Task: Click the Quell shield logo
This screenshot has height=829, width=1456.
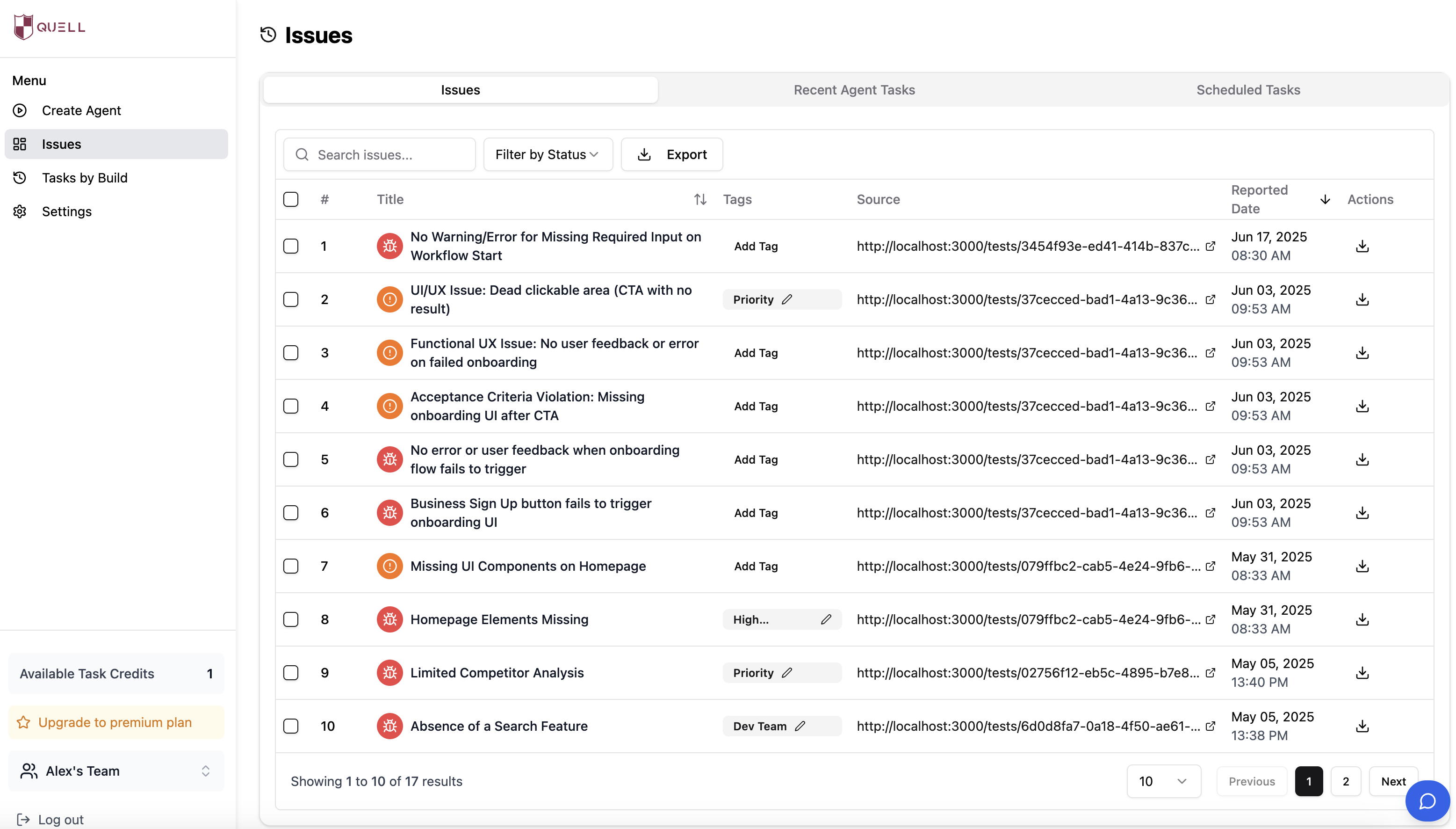Action: [x=23, y=27]
